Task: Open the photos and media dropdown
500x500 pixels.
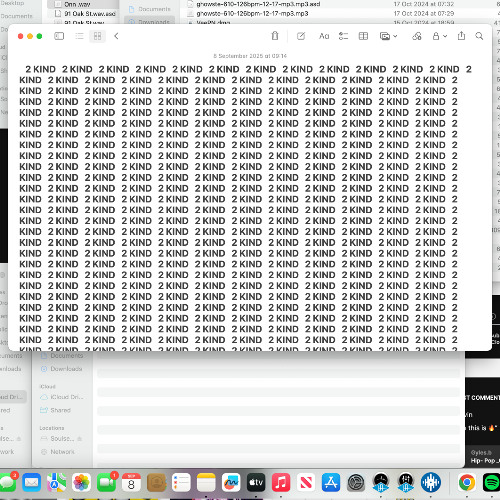Action: [x=388, y=36]
